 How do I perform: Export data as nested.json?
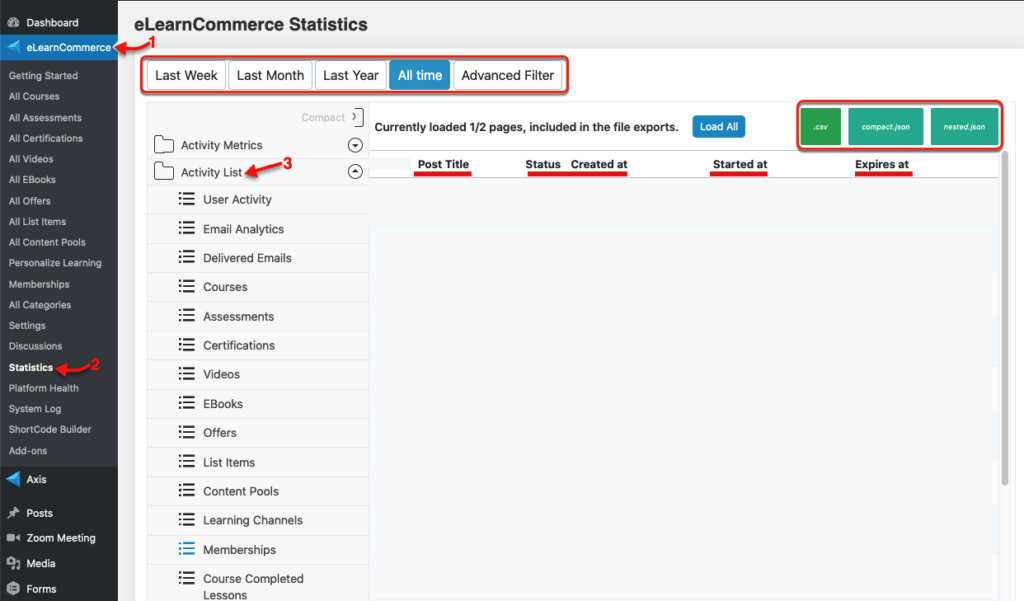tap(965, 127)
